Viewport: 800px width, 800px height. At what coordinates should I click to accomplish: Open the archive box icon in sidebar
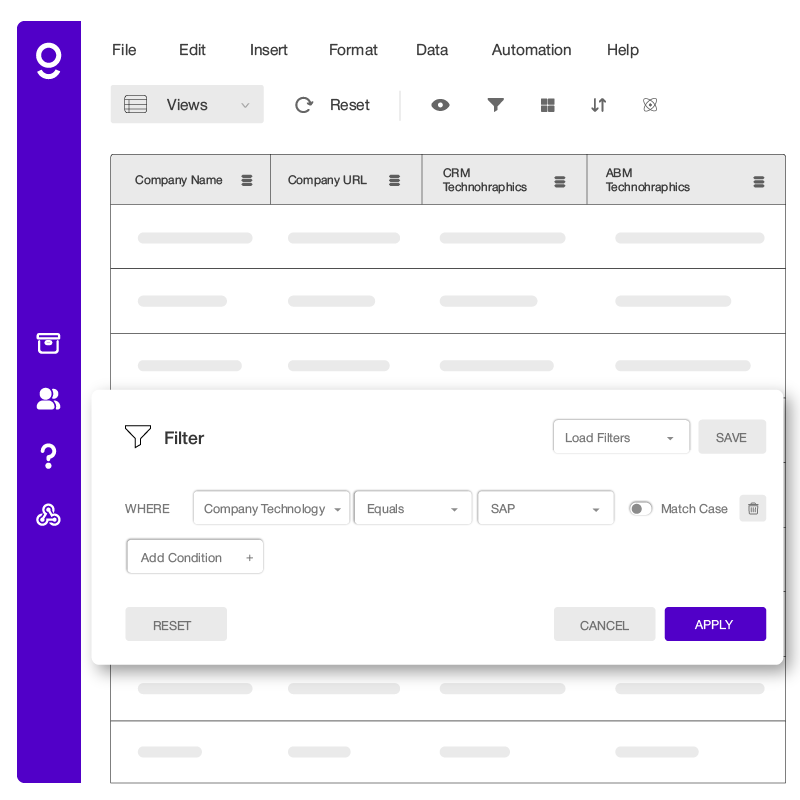pyautogui.click(x=48, y=344)
